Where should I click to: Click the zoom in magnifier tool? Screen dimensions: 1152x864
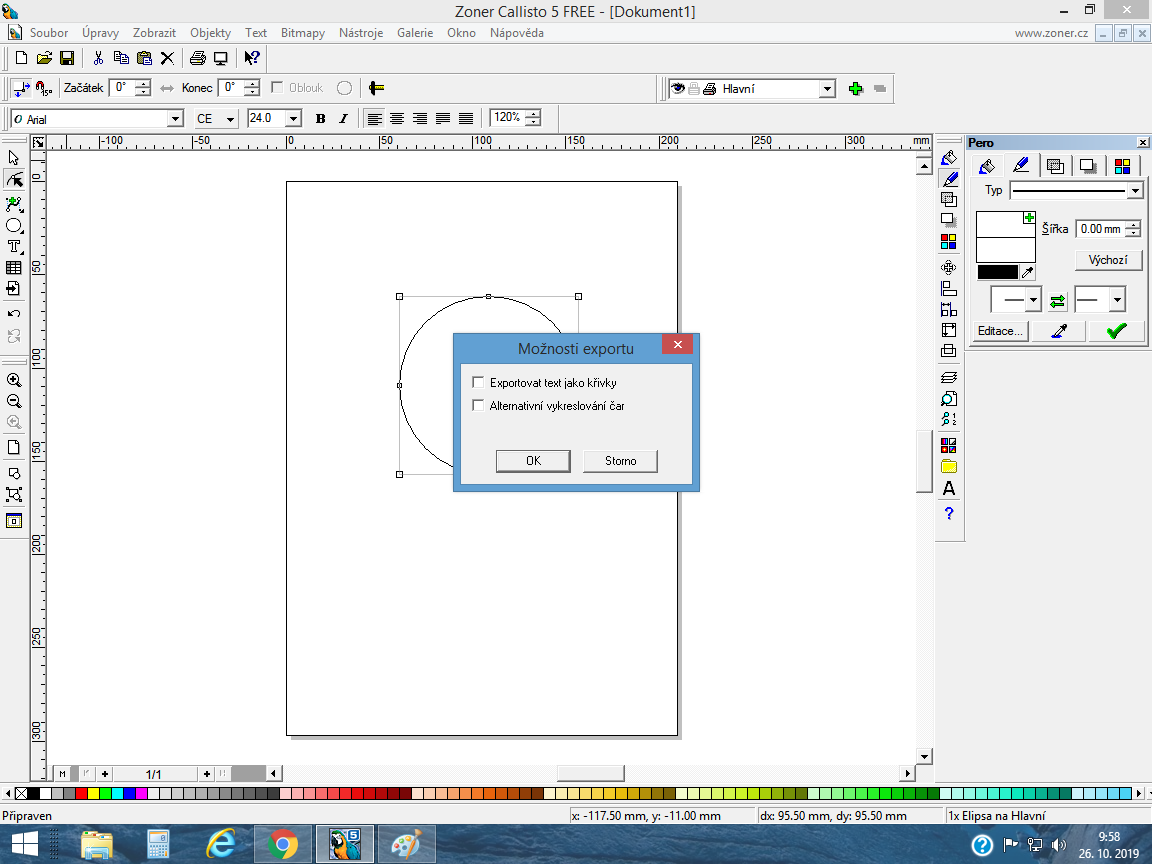click(x=14, y=380)
